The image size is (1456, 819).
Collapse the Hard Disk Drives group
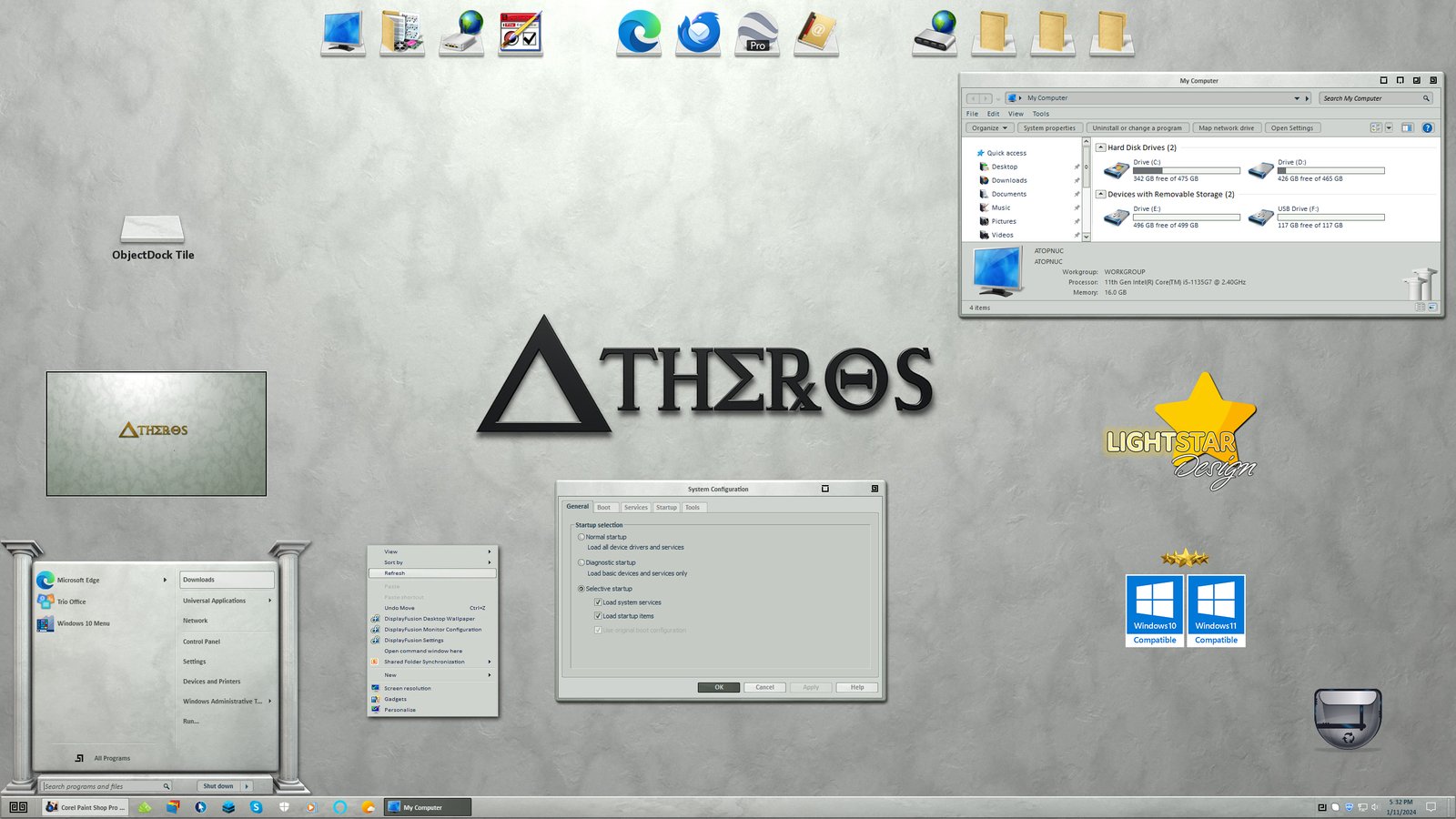coord(1100,147)
